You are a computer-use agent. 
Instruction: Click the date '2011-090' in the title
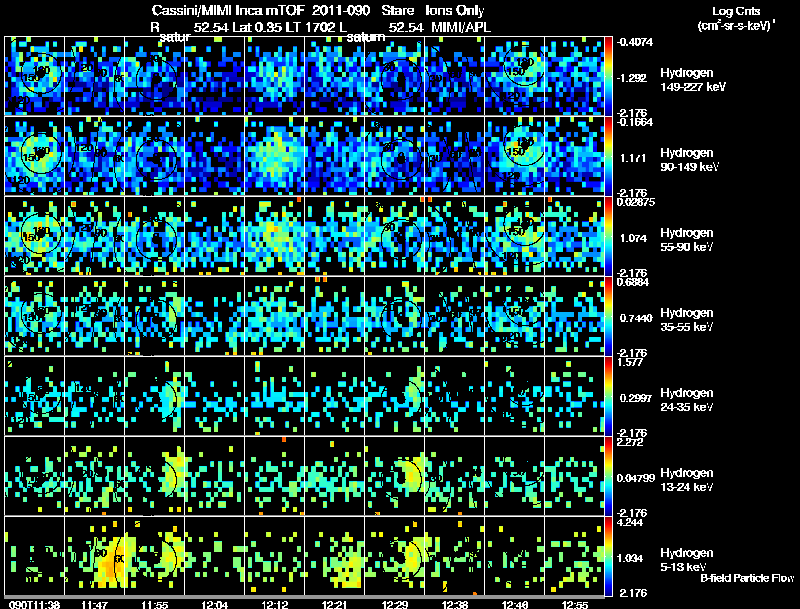click(x=340, y=11)
